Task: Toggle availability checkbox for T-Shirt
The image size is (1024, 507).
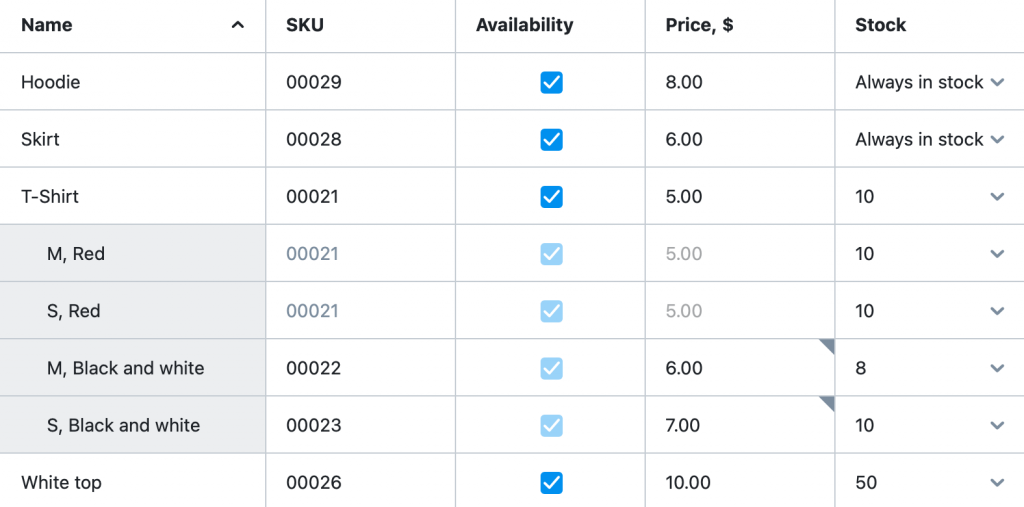Action: [x=551, y=197]
